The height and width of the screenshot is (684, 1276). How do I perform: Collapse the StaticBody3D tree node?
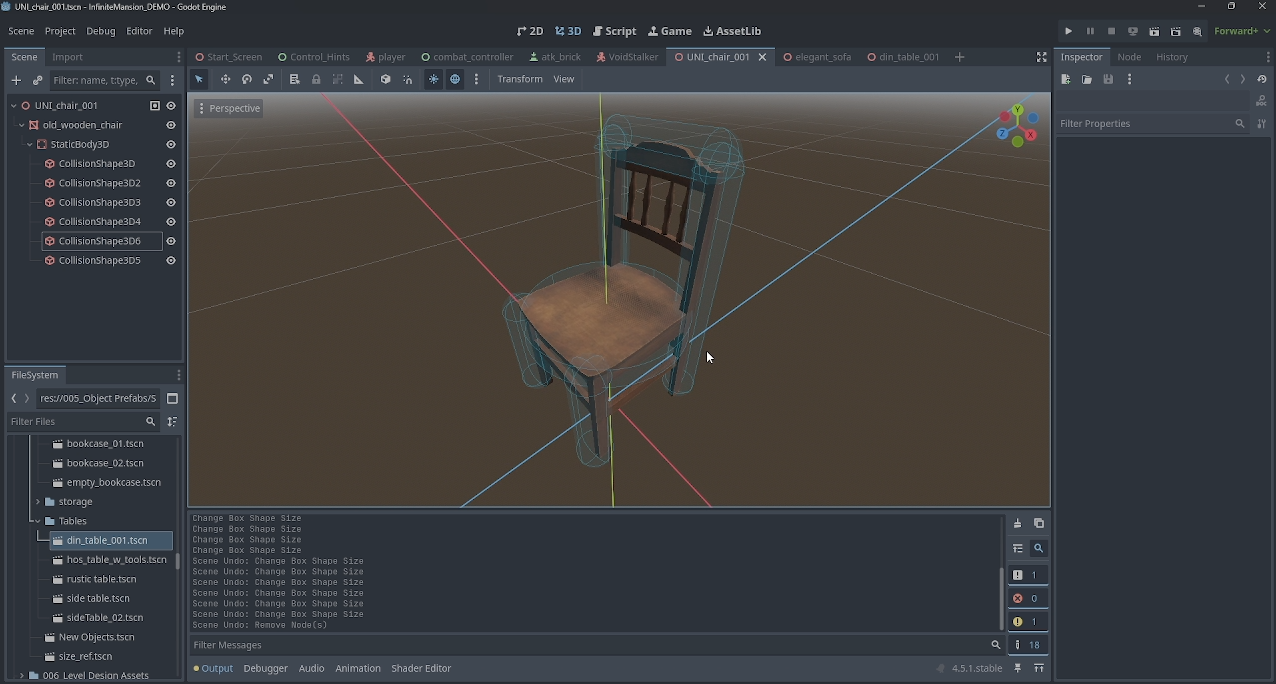pyautogui.click(x=30, y=144)
